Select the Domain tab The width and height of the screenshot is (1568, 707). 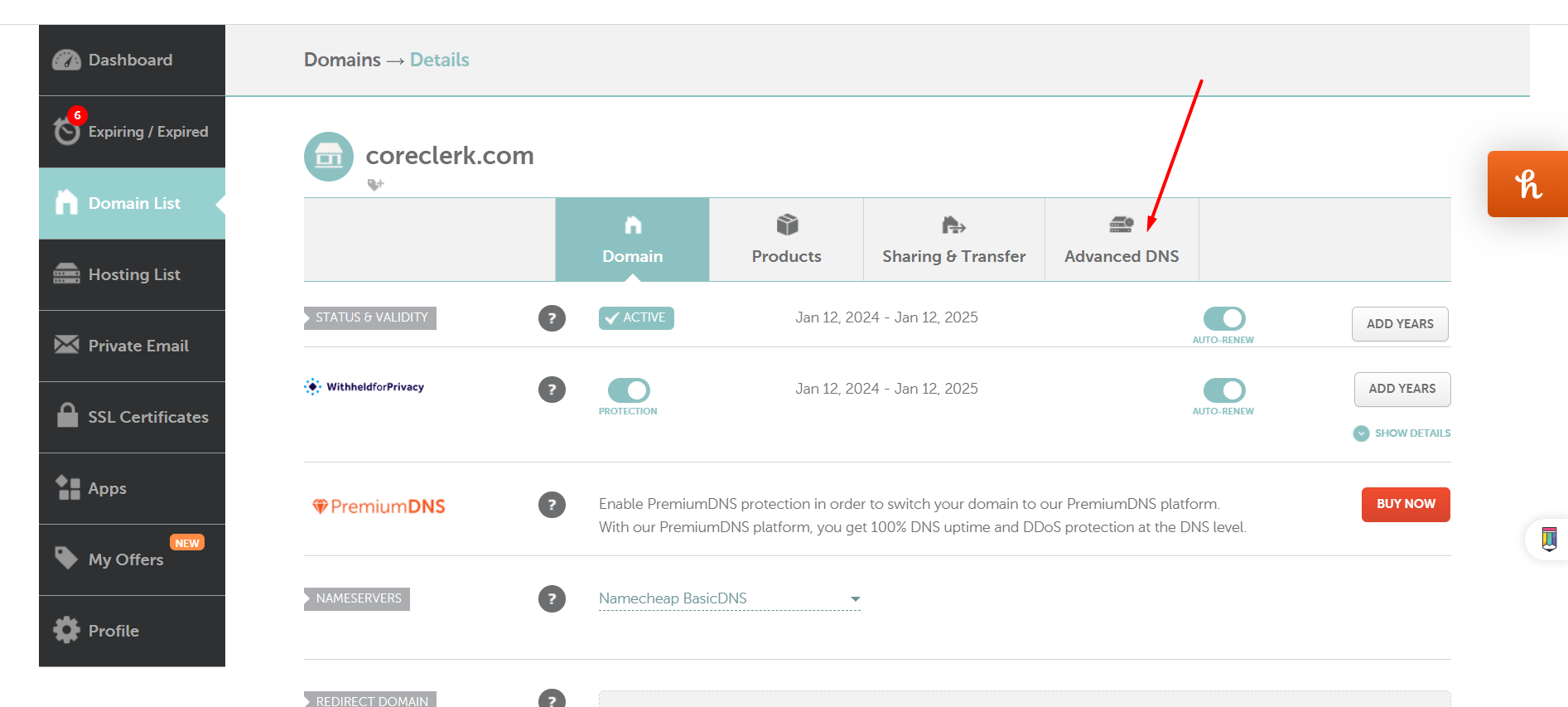click(x=632, y=240)
